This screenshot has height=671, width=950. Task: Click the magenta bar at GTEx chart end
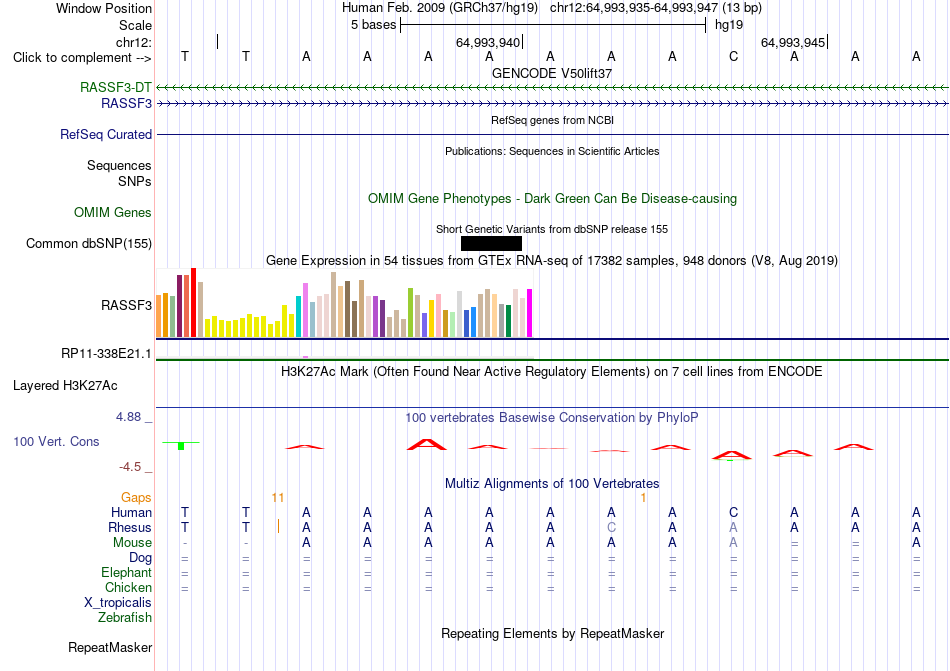(530, 313)
